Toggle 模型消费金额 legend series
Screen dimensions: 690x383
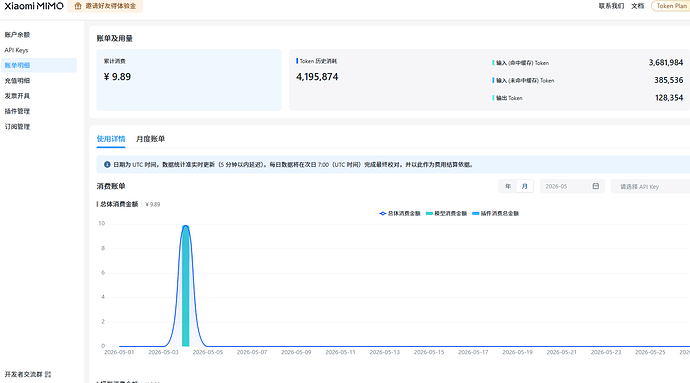tap(446, 214)
